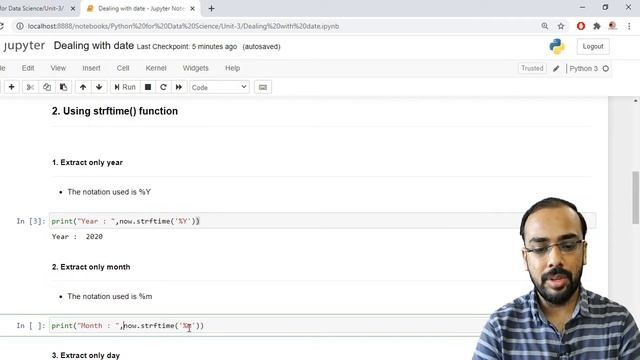The image size is (640, 360).
Task: Click the Python logo icon
Action: pyautogui.click(x=557, y=47)
